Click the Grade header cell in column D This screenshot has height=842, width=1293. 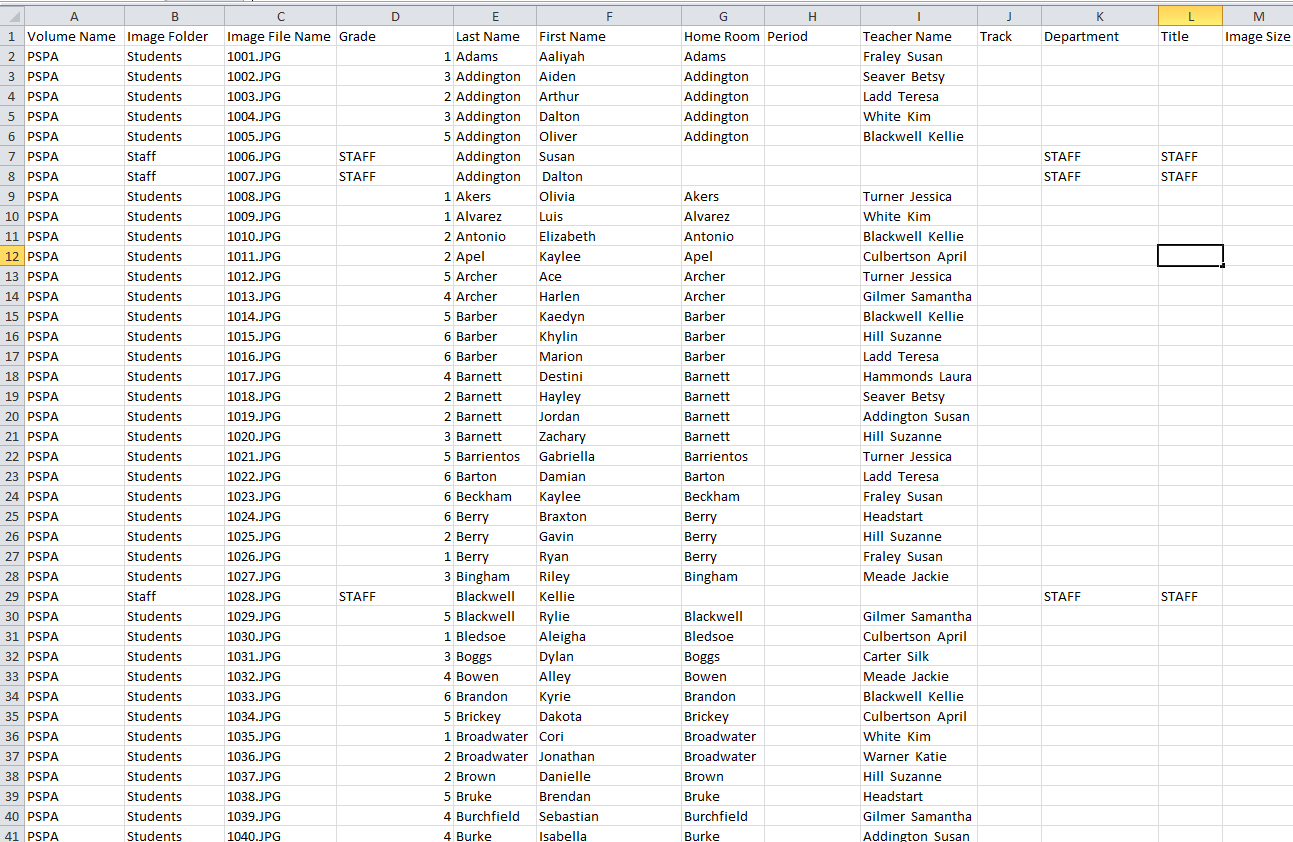tap(395, 36)
